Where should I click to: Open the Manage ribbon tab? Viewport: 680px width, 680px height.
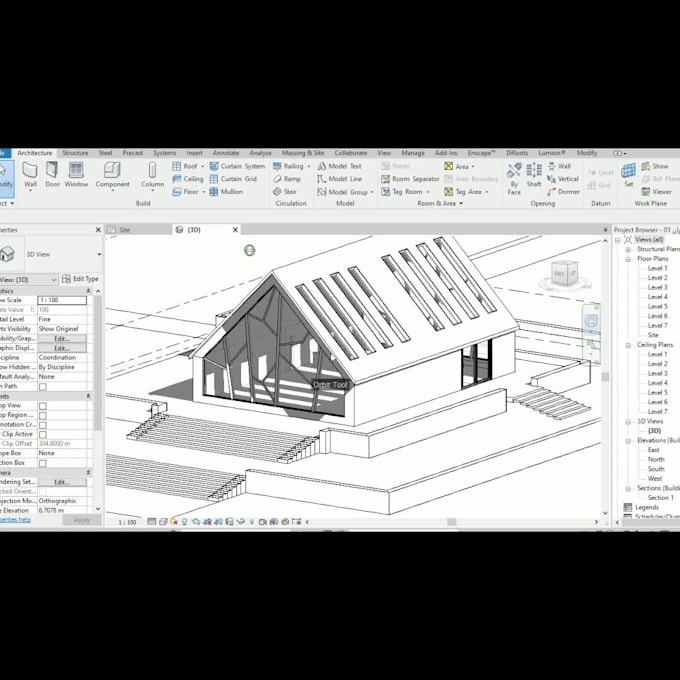413,153
